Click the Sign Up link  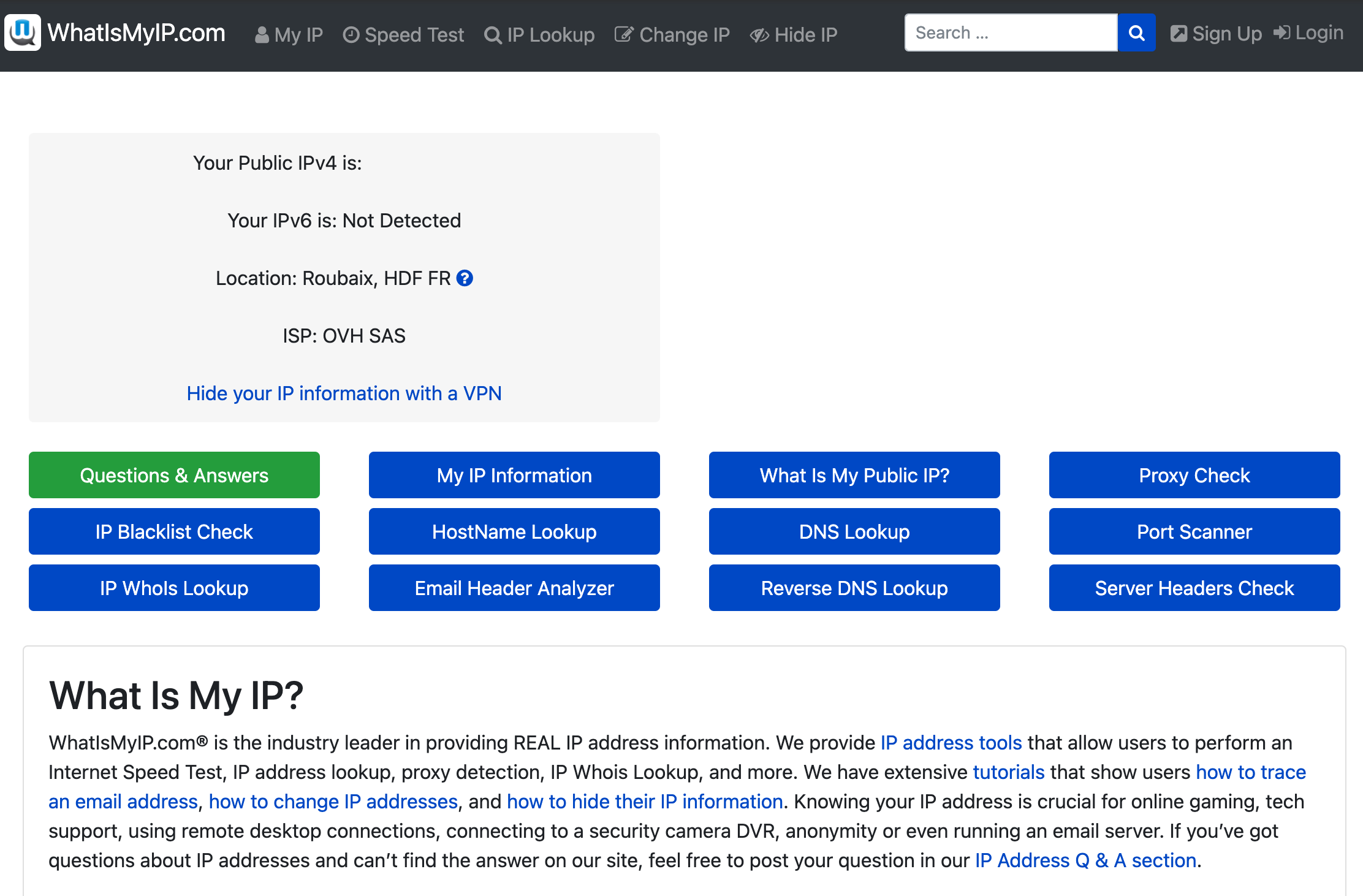(1216, 33)
